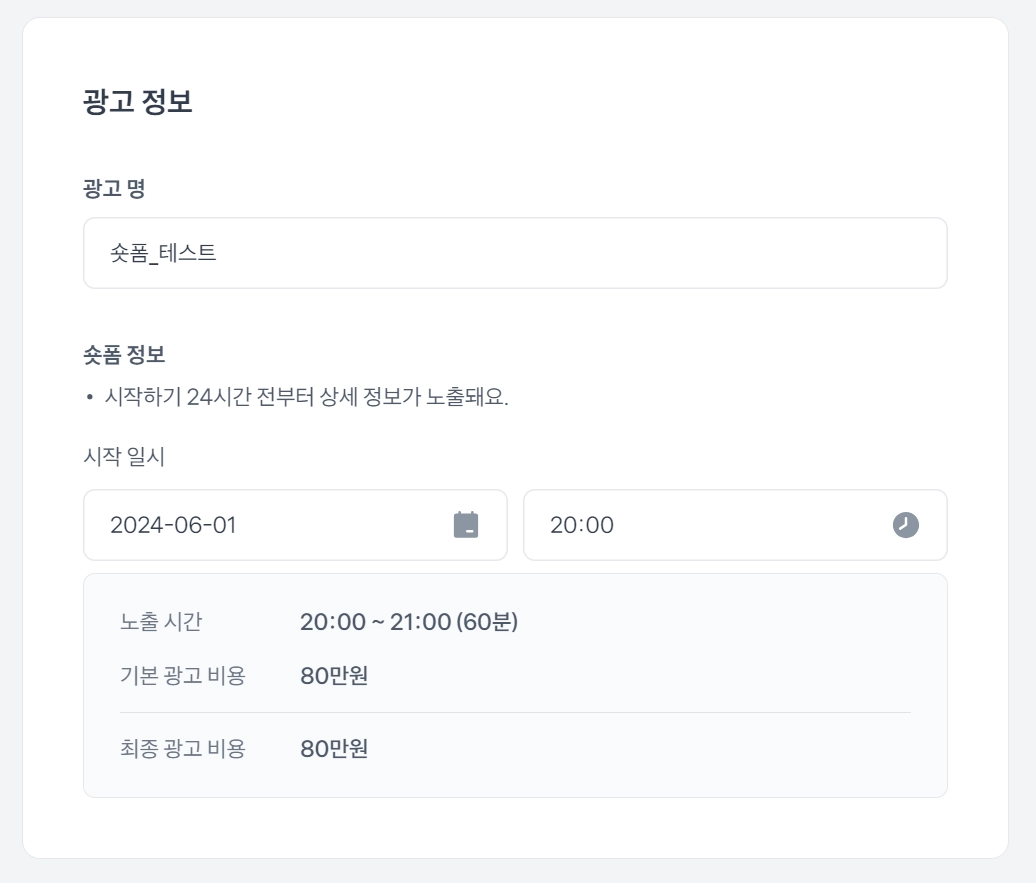The image size is (1036, 883).
Task: Click the 노출 시간 label
Action: click(x=161, y=622)
